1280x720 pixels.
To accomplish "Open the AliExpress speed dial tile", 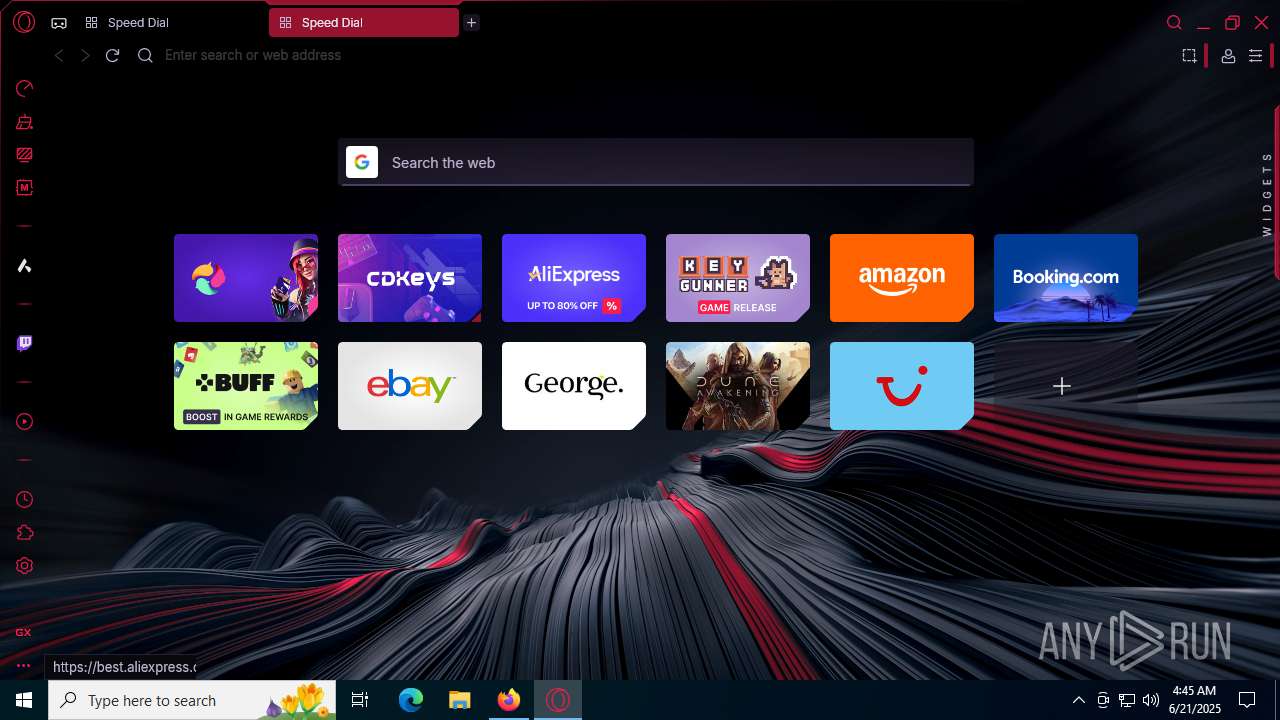I will (x=574, y=278).
